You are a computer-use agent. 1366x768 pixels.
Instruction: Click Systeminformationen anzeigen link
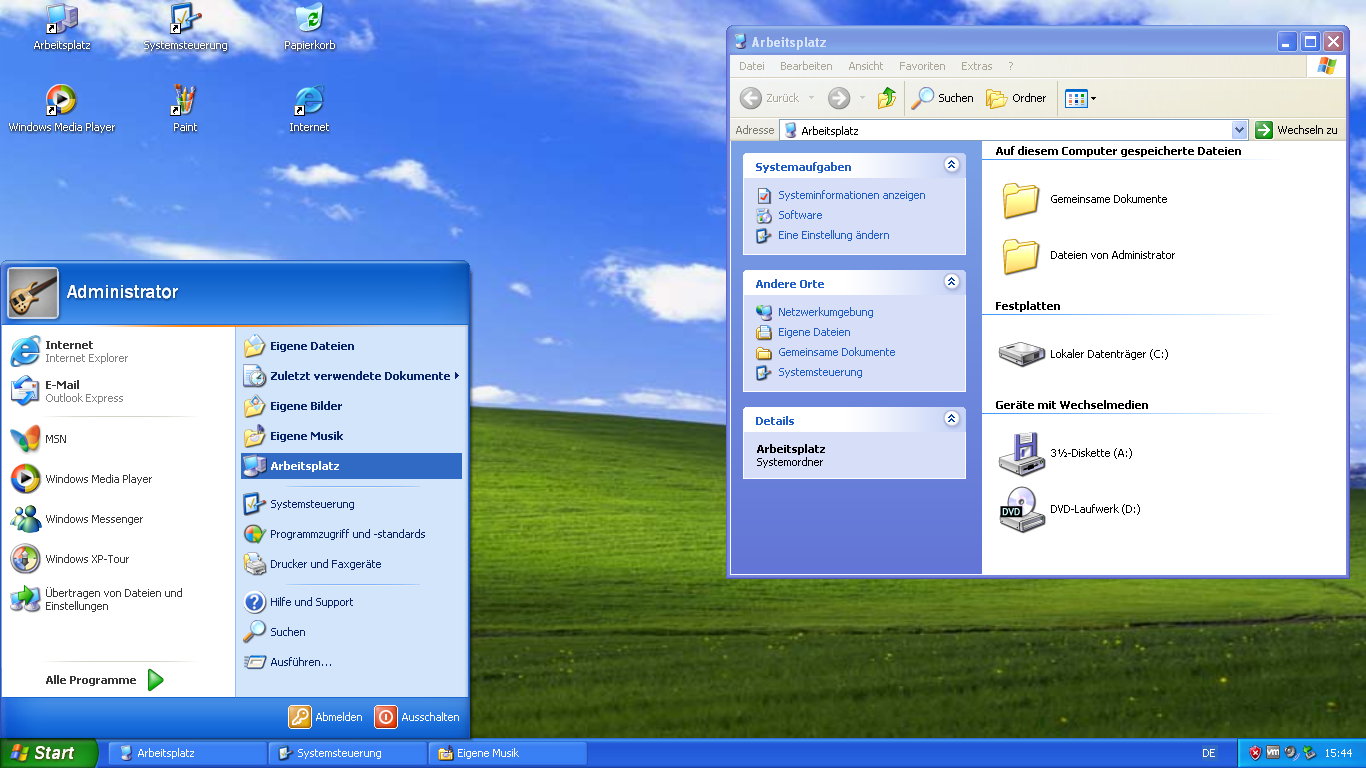pos(851,195)
